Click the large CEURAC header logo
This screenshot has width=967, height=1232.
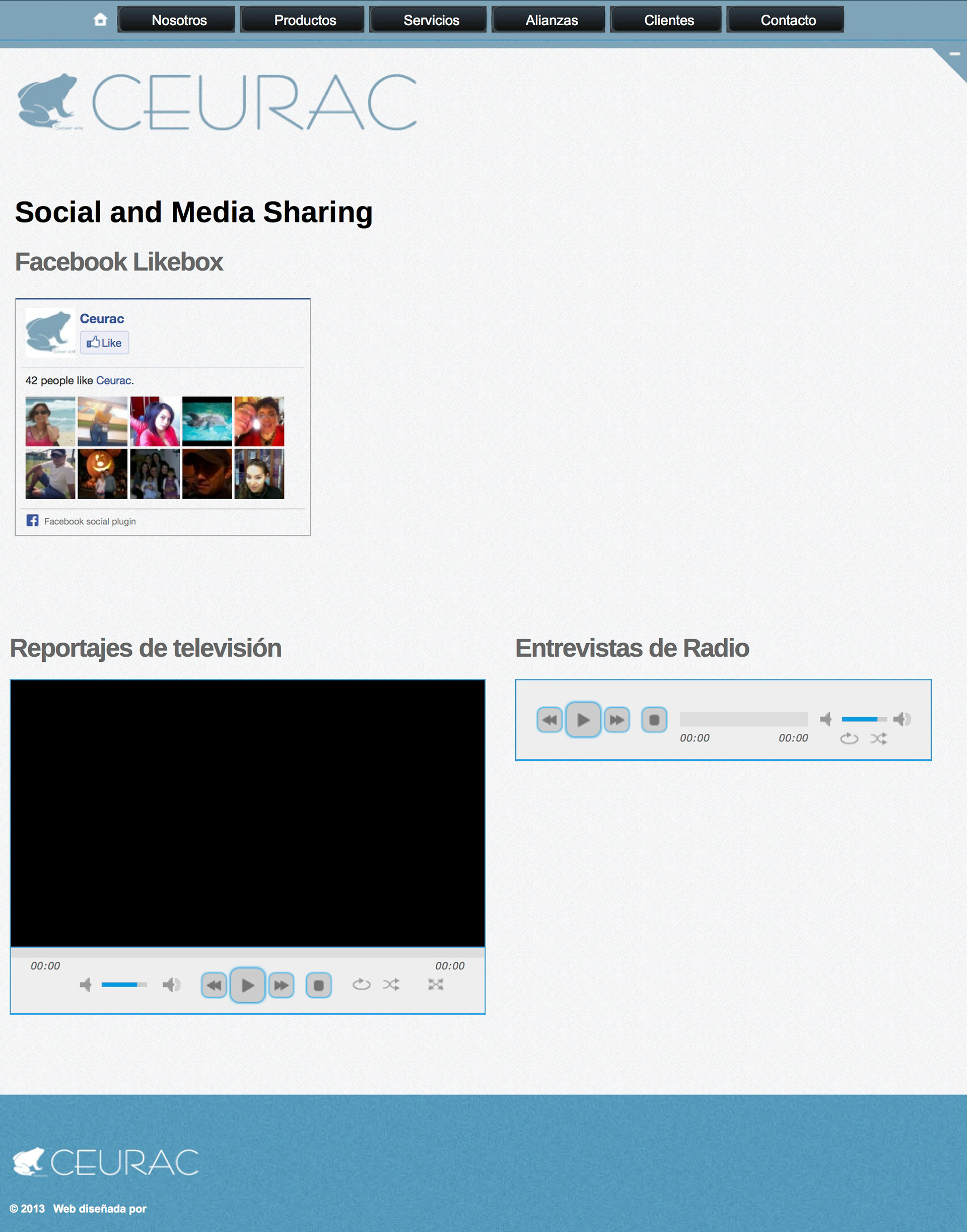point(218,102)
